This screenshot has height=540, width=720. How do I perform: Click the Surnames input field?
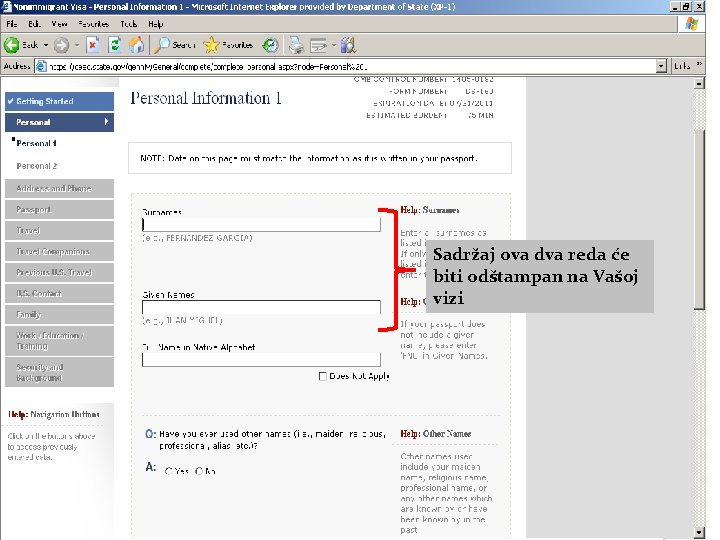261,225
